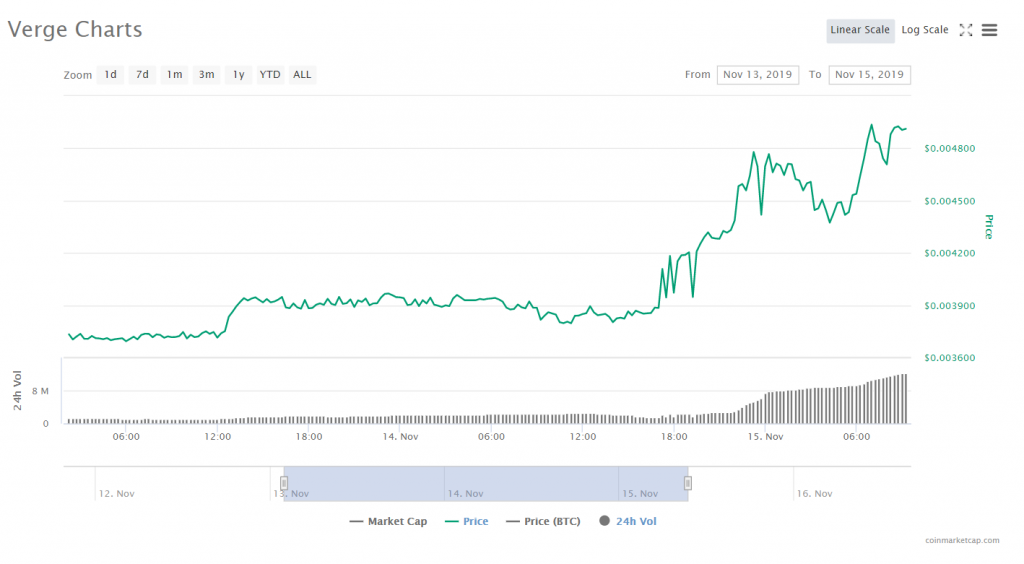Select the 1m zoom range

175,75
